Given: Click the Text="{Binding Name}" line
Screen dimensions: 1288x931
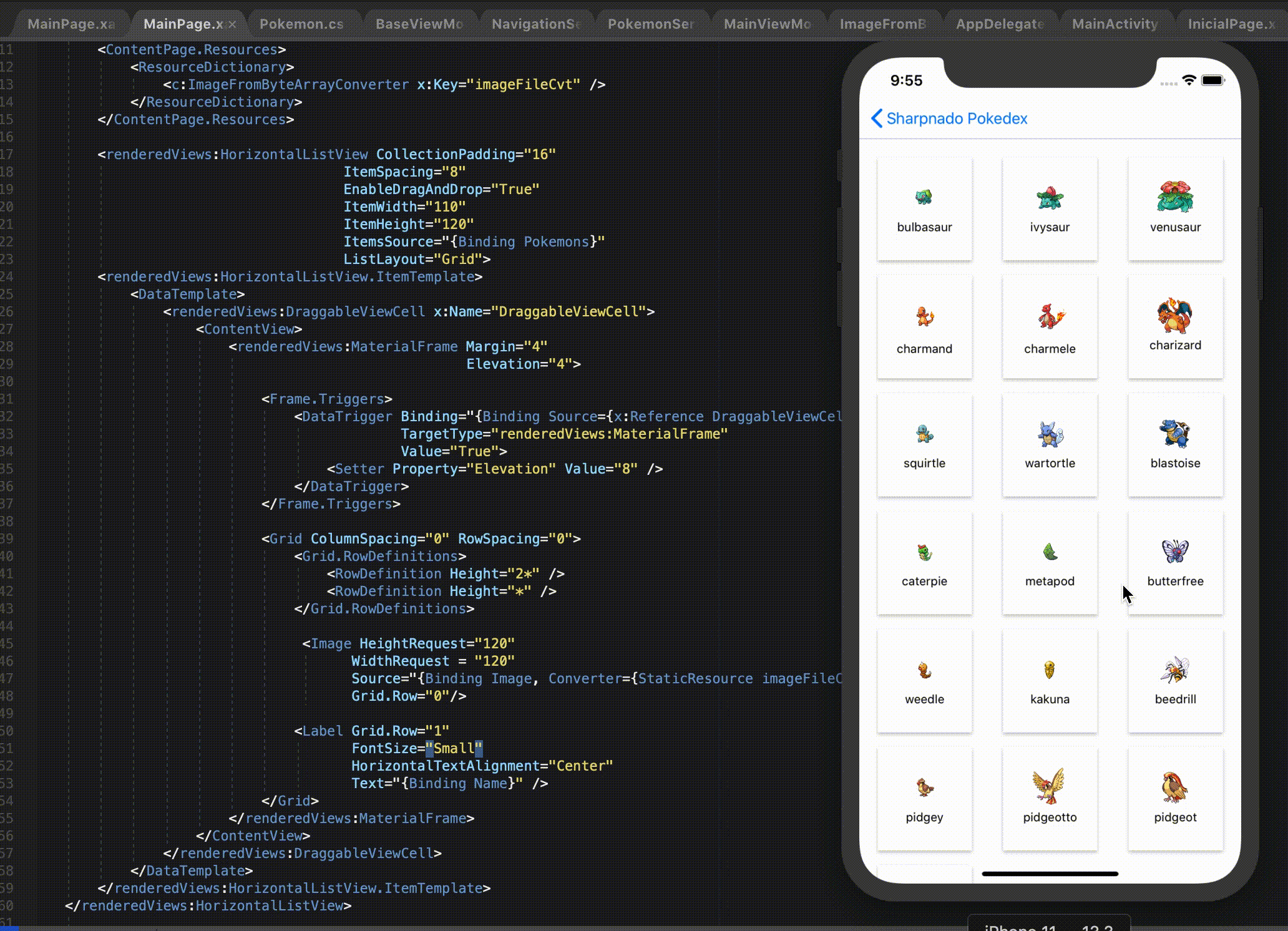Looking at the screenshot, I should click(449, 783).
